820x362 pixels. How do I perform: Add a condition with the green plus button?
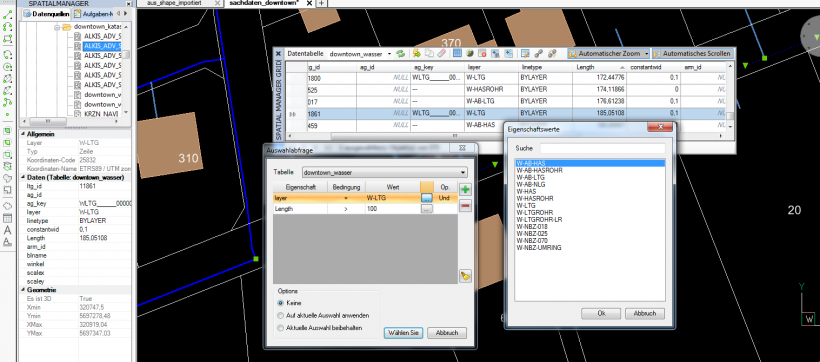(465, 190)
